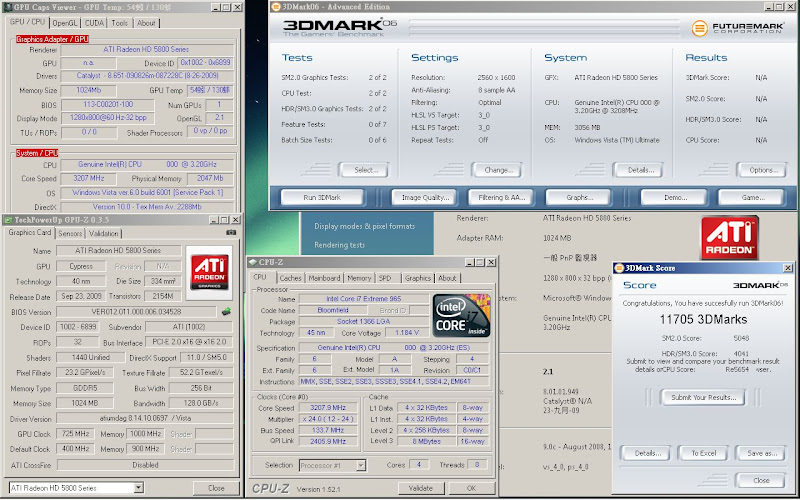The width and height of the screenshot is (800, 500).
Task: Click Details... in 3DMark Score dialog
Action: 646,453
